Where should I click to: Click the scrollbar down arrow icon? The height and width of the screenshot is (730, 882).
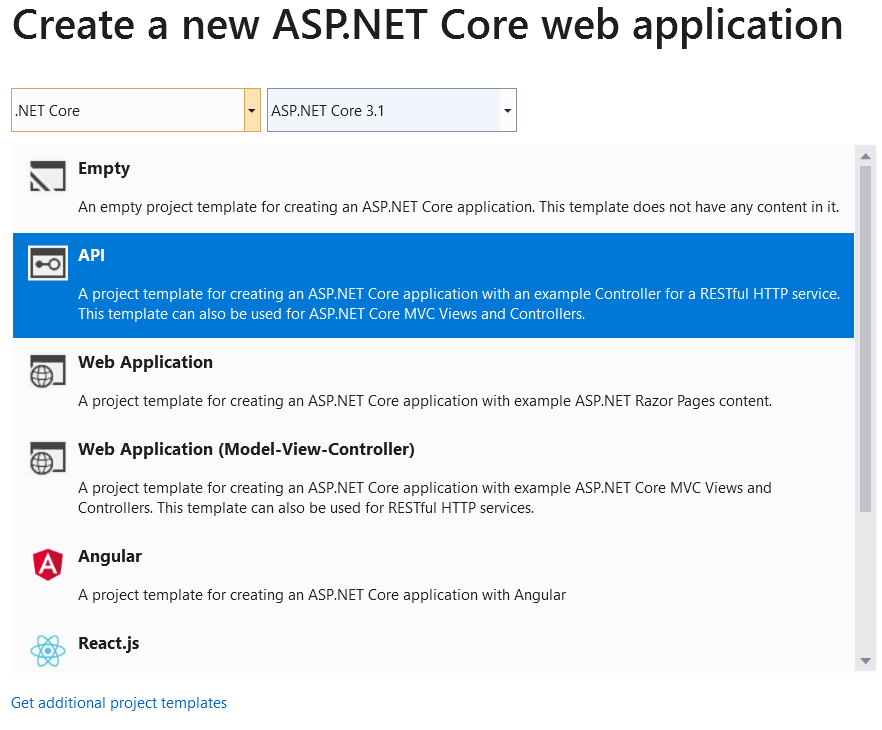(865, 660)
